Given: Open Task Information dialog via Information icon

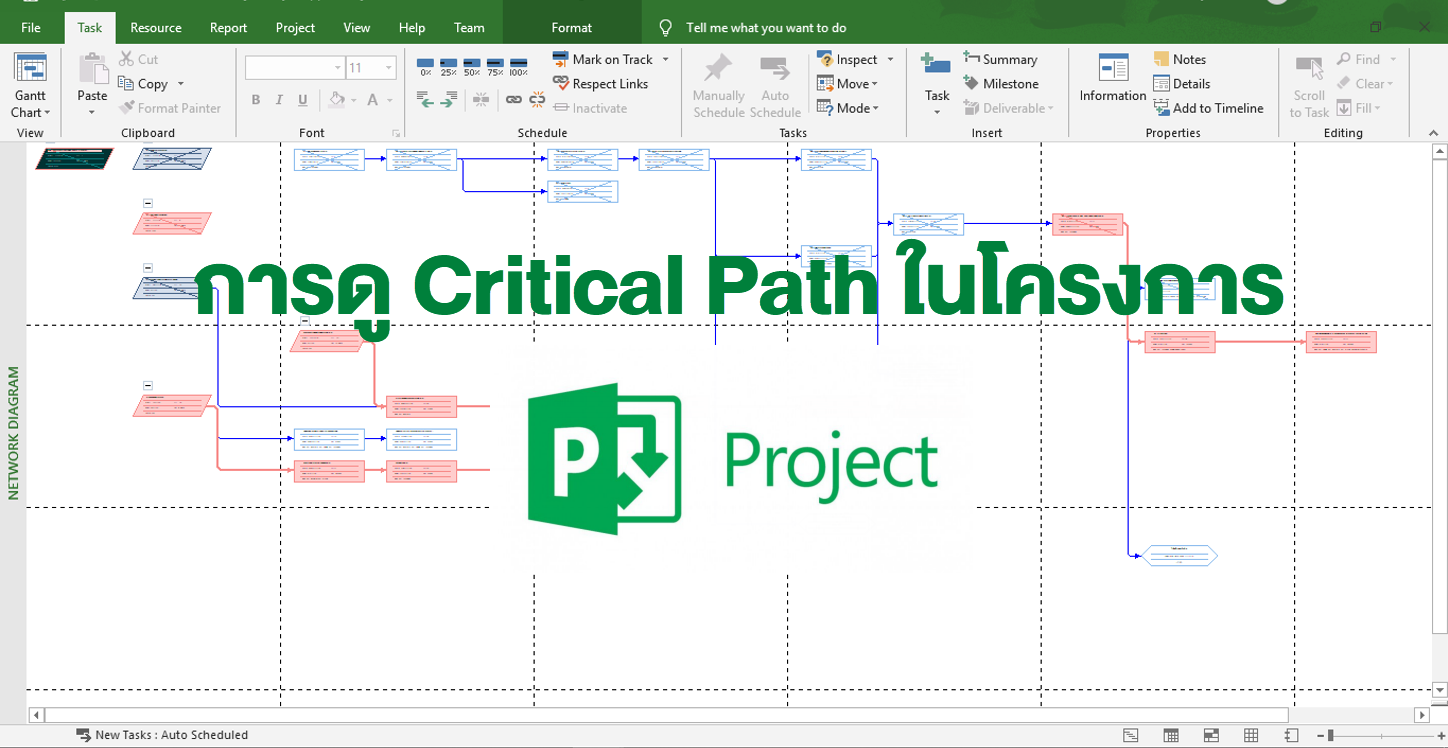Looking at the screenshot, I should click(x=1112, y=80).
